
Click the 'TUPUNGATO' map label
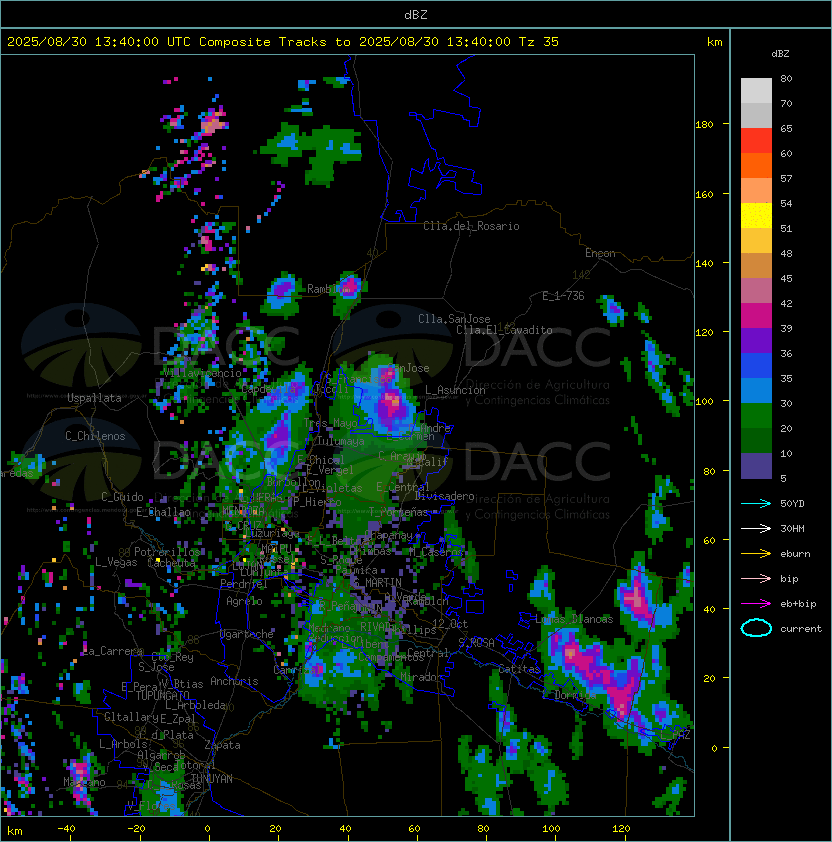[162, 696]
